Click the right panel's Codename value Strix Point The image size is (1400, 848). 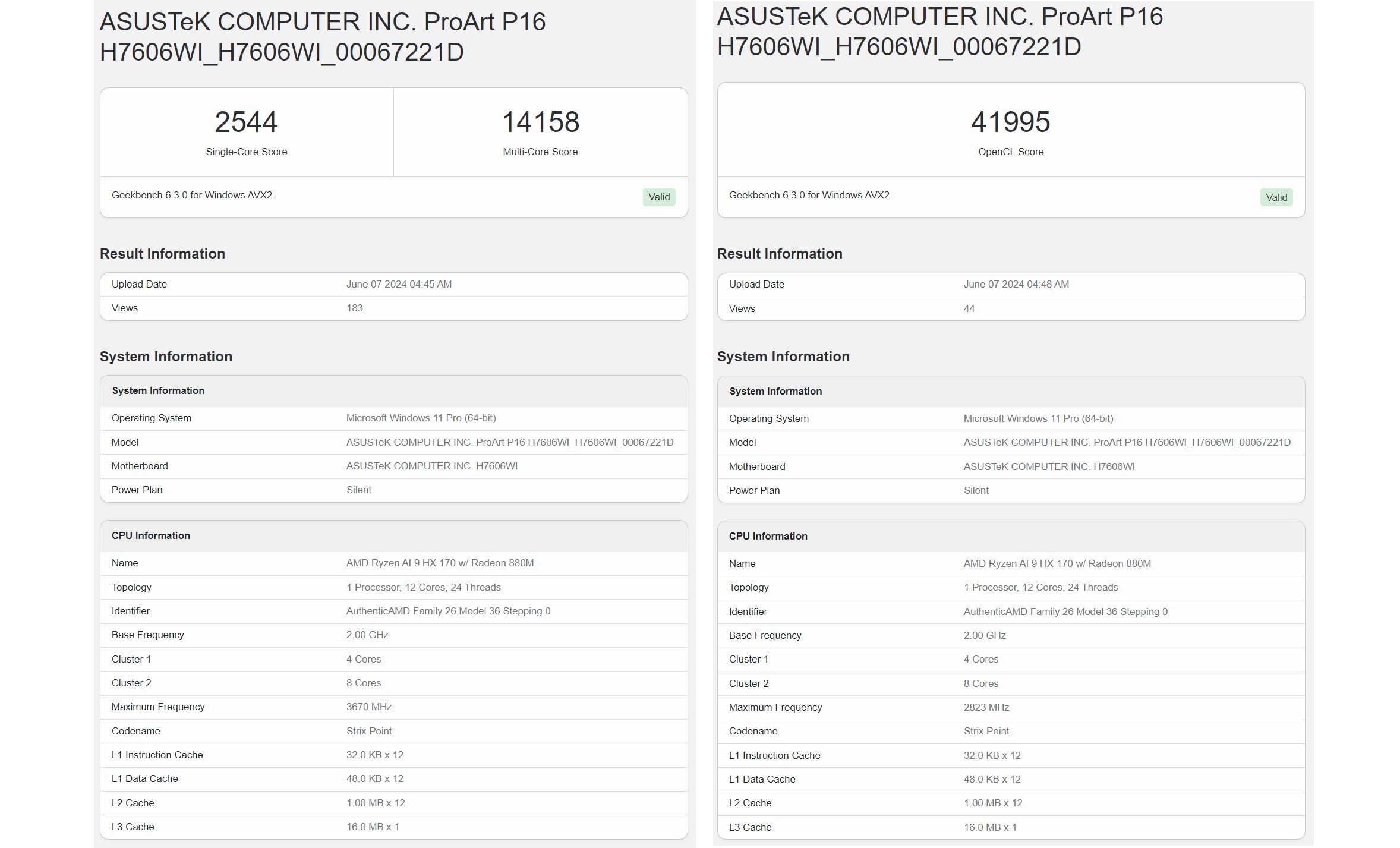[986, 731]
